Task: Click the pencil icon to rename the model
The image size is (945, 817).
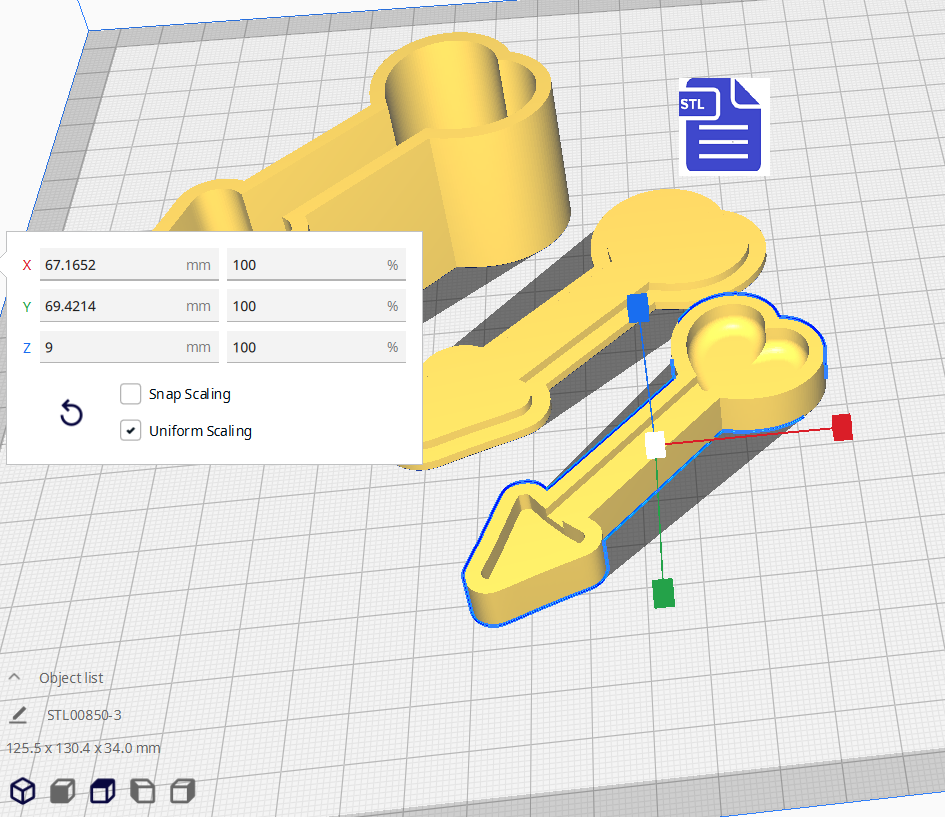Action: point(18,715)
